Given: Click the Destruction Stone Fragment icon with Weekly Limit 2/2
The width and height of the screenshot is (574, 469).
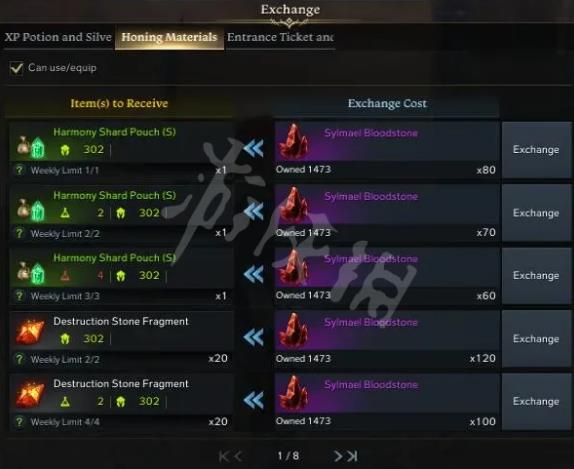Looking at the screenshot, I should 30,332.
